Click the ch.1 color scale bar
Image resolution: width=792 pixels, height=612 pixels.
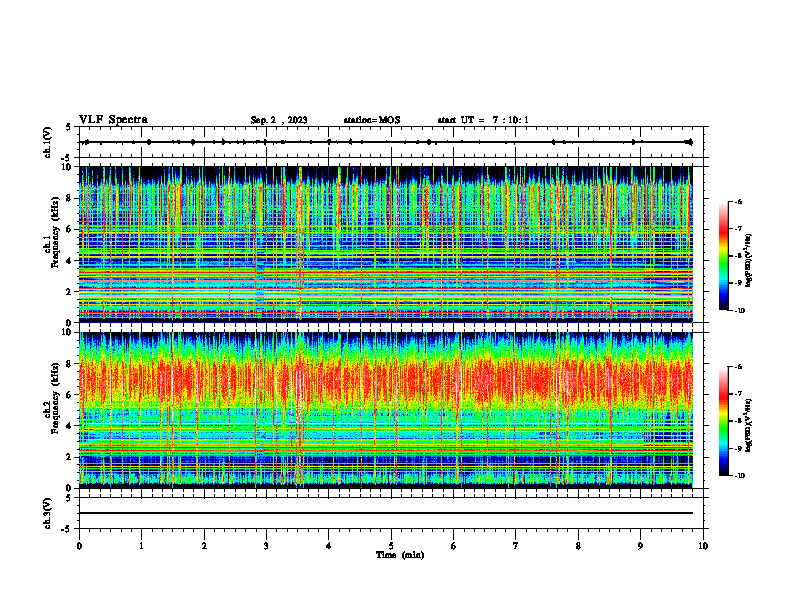tap(723, 256)
